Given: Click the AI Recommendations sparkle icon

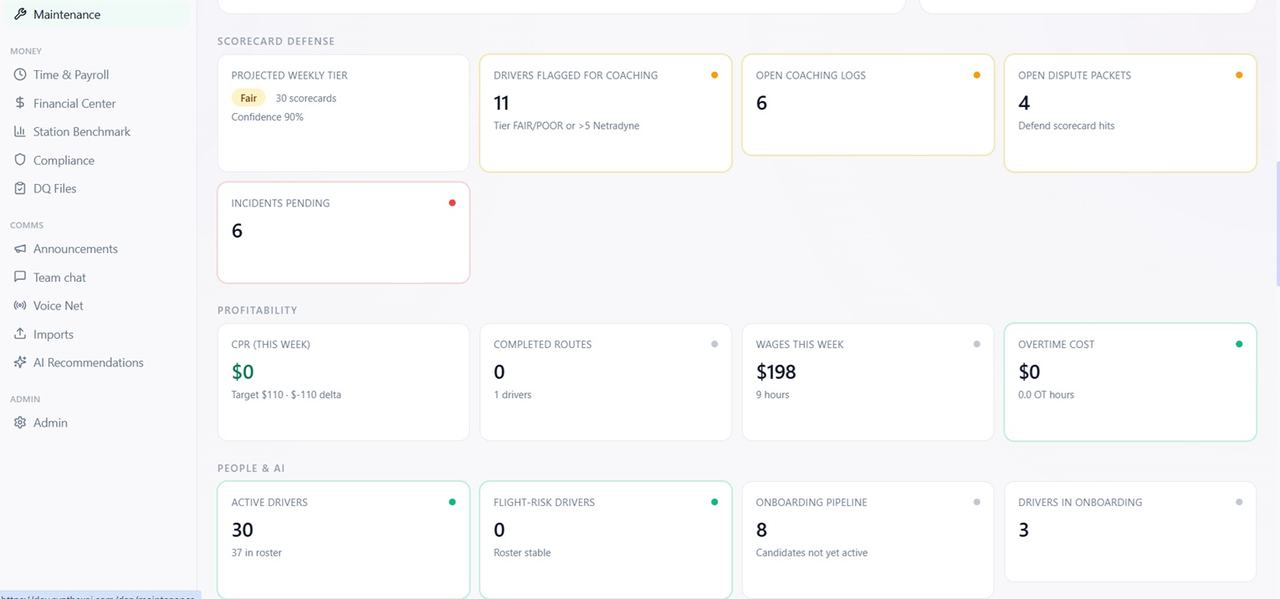Looking at the screenshot, I should pos(20,362).
